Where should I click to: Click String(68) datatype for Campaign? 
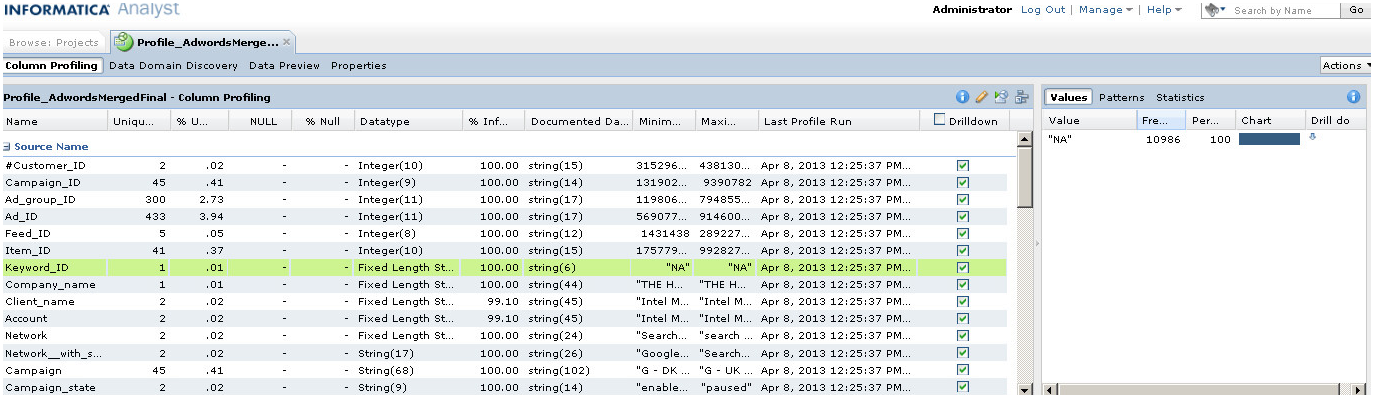coord(386,369)
